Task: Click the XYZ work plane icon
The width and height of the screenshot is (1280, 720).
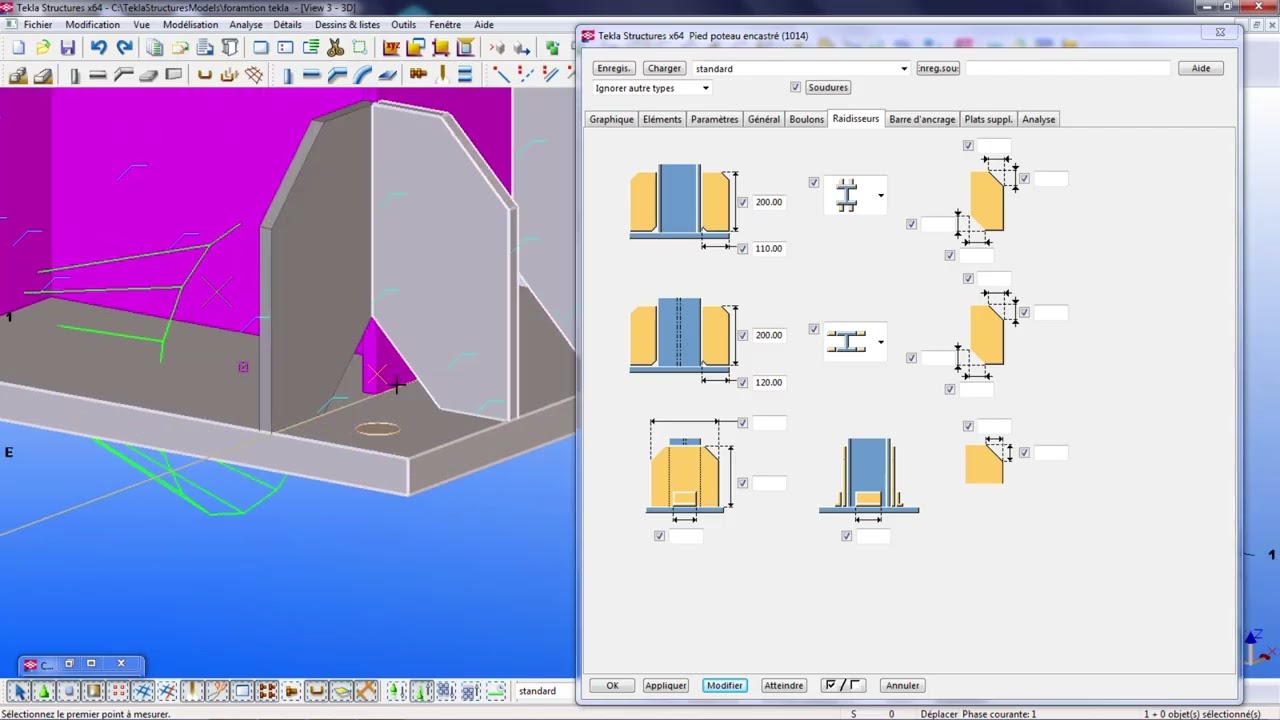Action: [391, 47]
